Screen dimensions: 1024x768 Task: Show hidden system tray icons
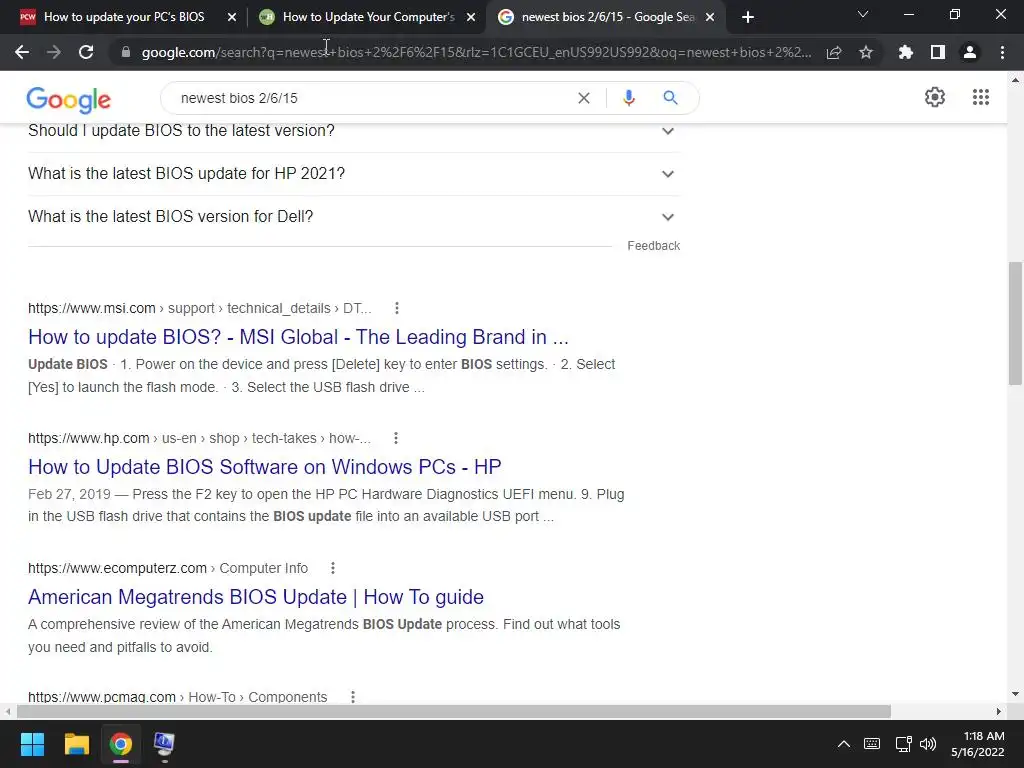[844, 744]
